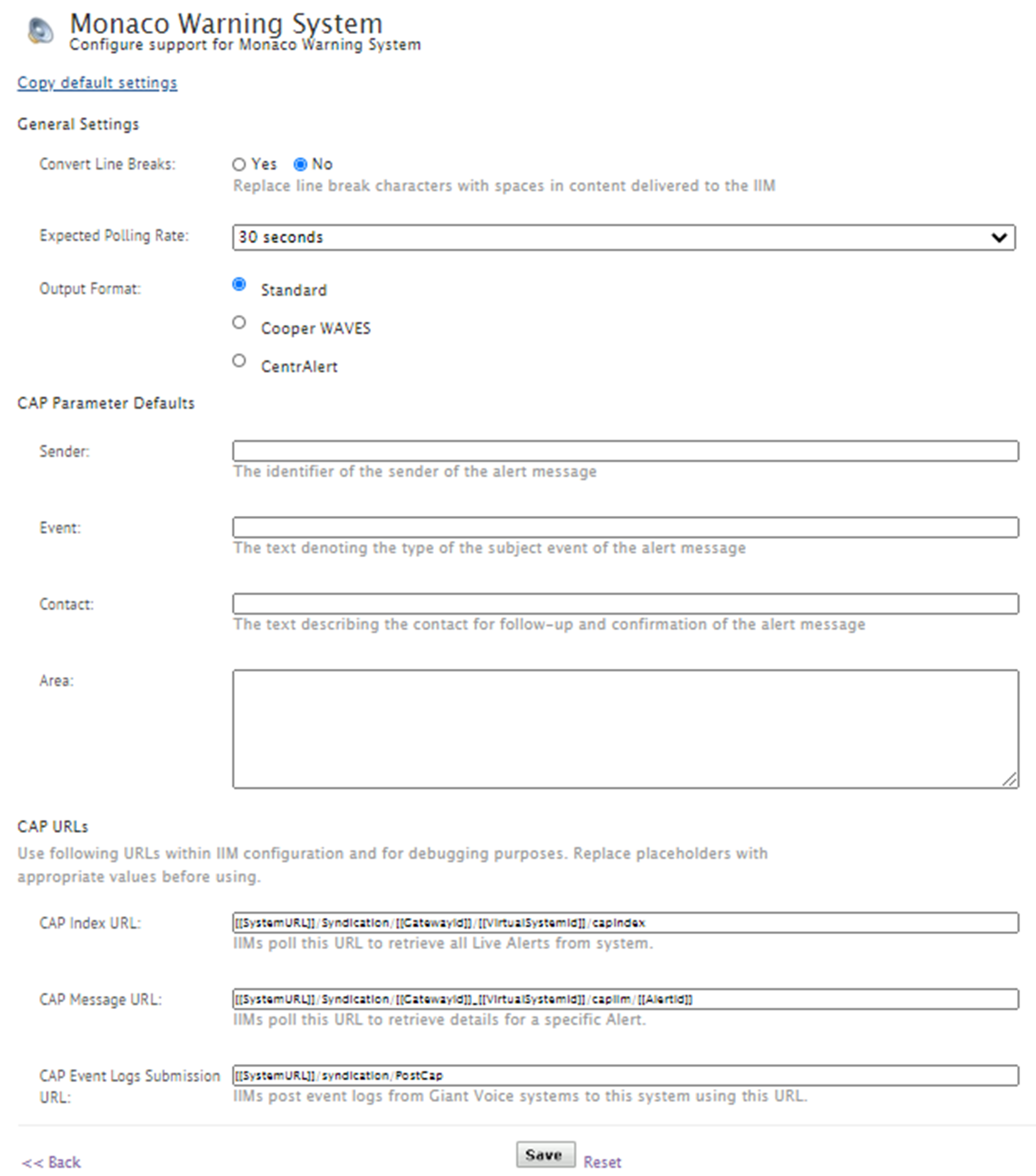Viewport: 1036px width, 1176px height.
Task: Click the 'CAP URLs' section heading
Action: coord(53,827)
